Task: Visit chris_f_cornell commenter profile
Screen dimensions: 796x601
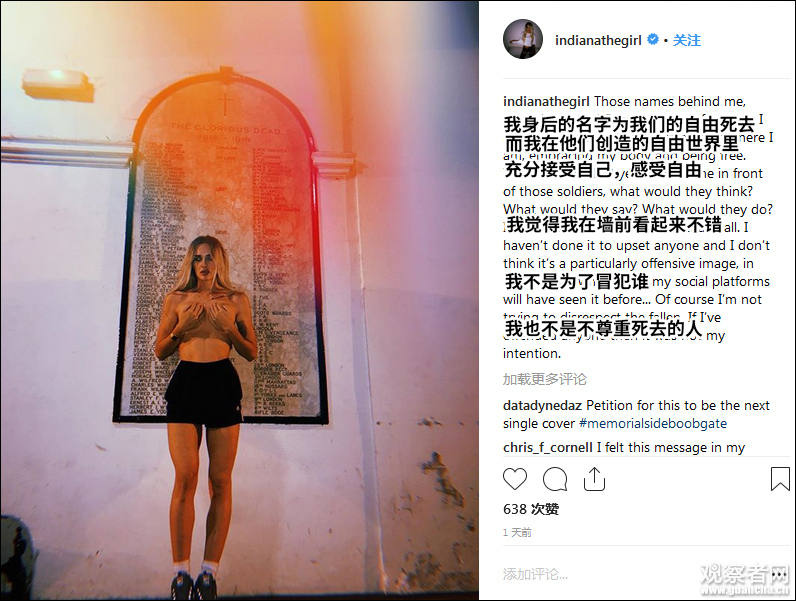Action: click(548, 447)
